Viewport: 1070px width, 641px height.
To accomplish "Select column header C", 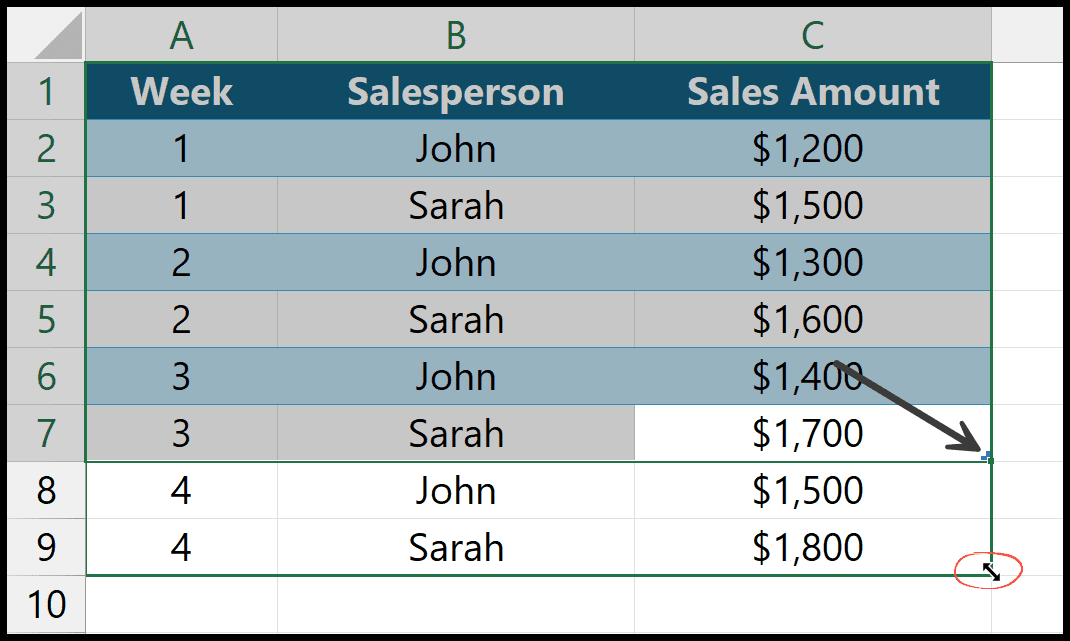I will 812,33.
